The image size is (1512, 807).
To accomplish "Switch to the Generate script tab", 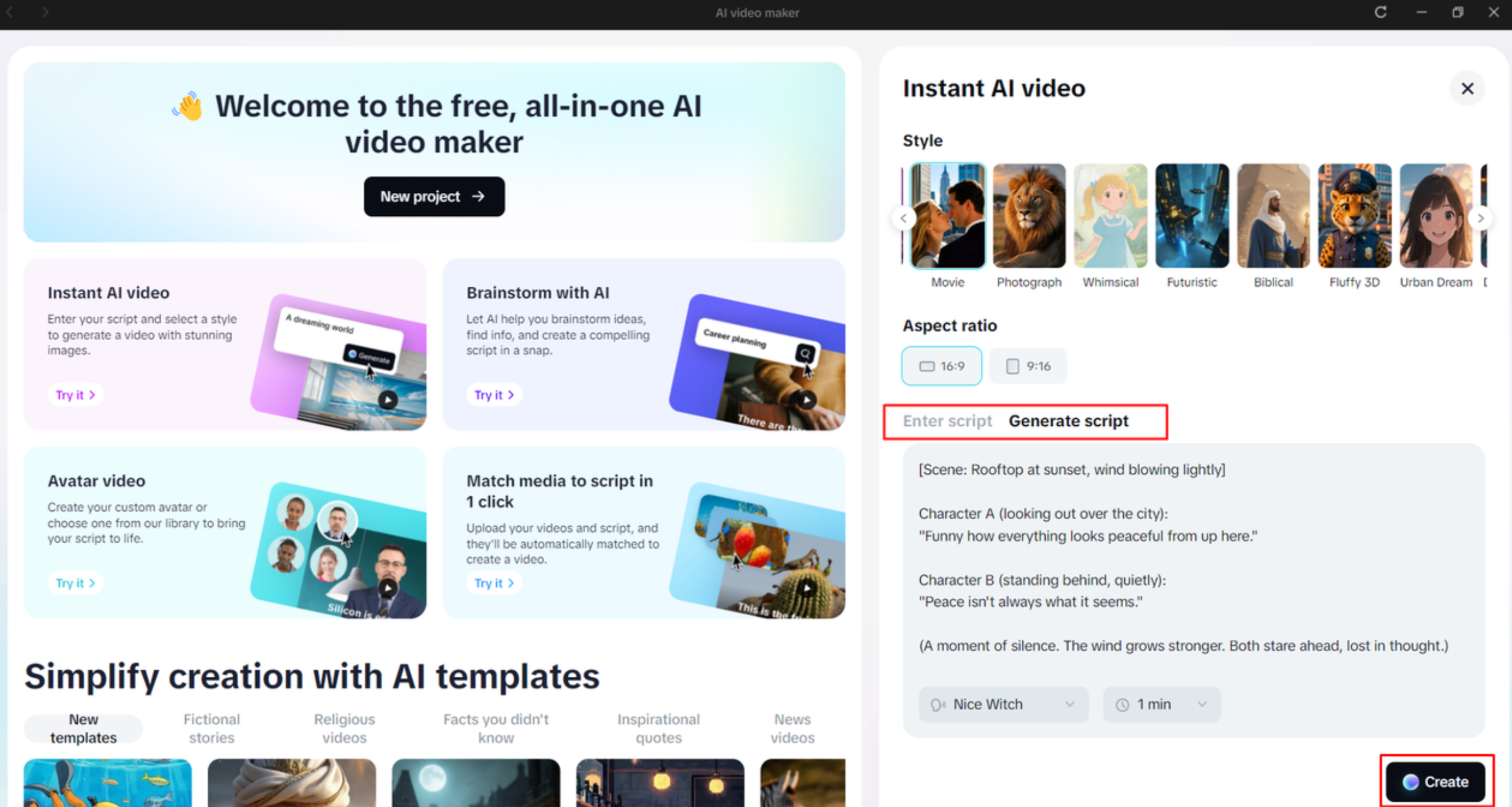I will click(1068, 421).
